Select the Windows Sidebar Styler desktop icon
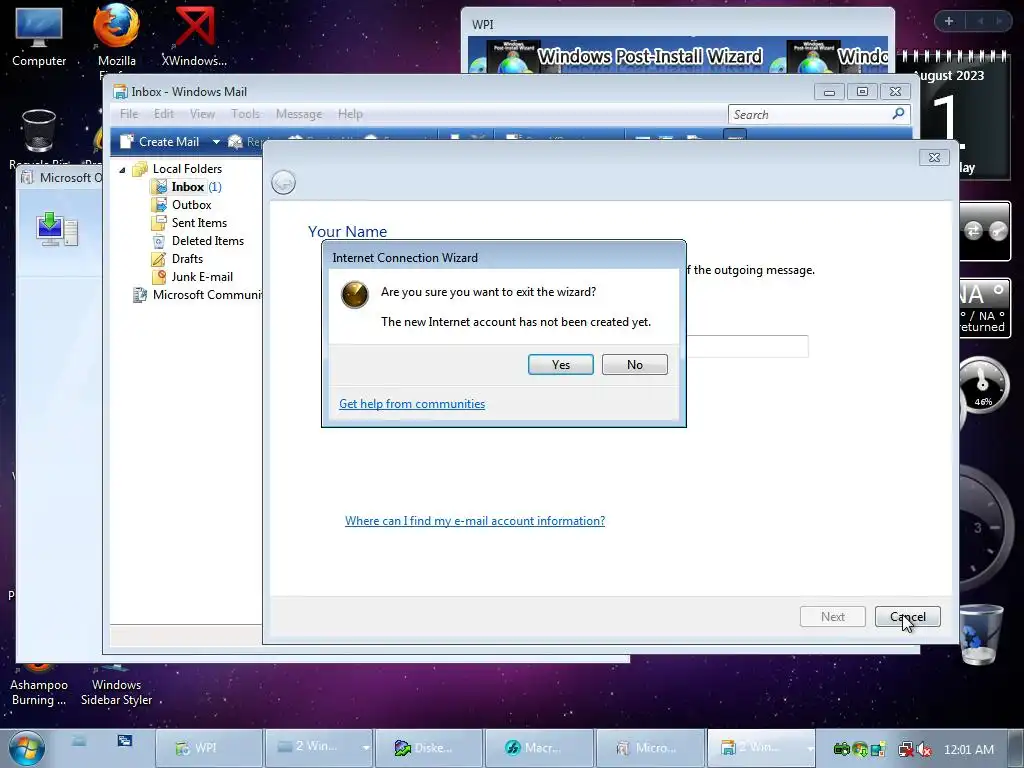 [x=116, y=687]
